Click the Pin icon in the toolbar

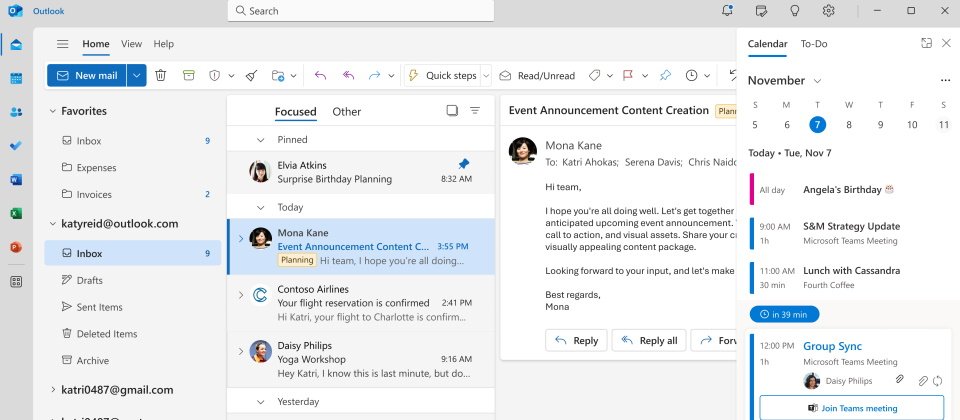point(665,75)
